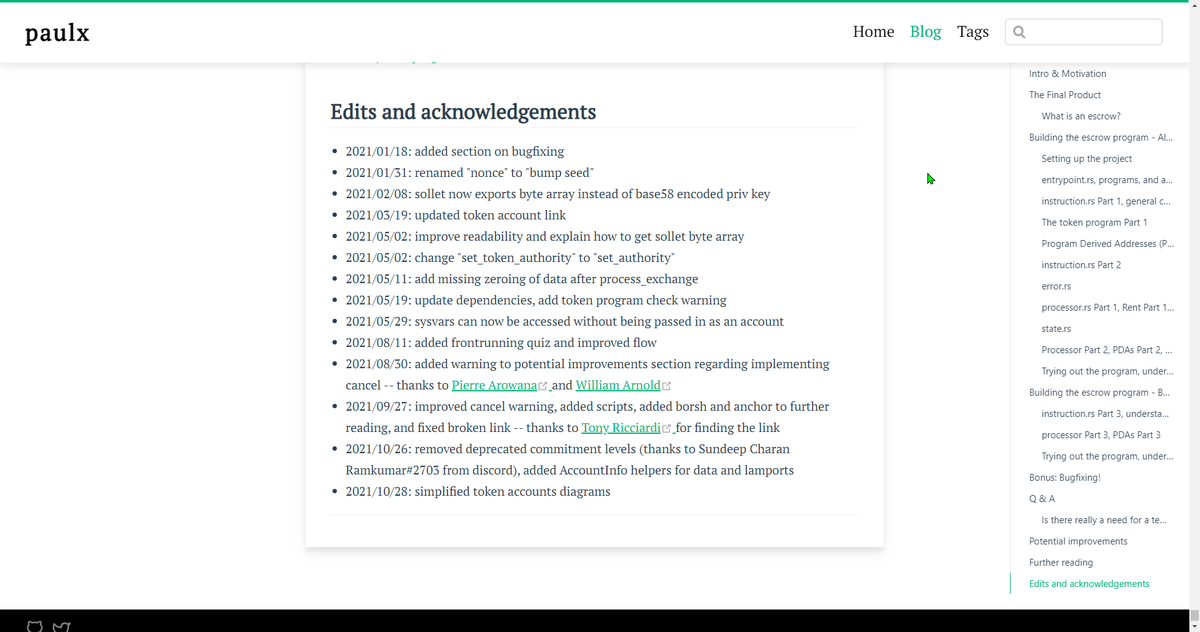The width and height of the screenshot is (1200, 632).
Task: Open the Tags navigation item
Action: 972,32
